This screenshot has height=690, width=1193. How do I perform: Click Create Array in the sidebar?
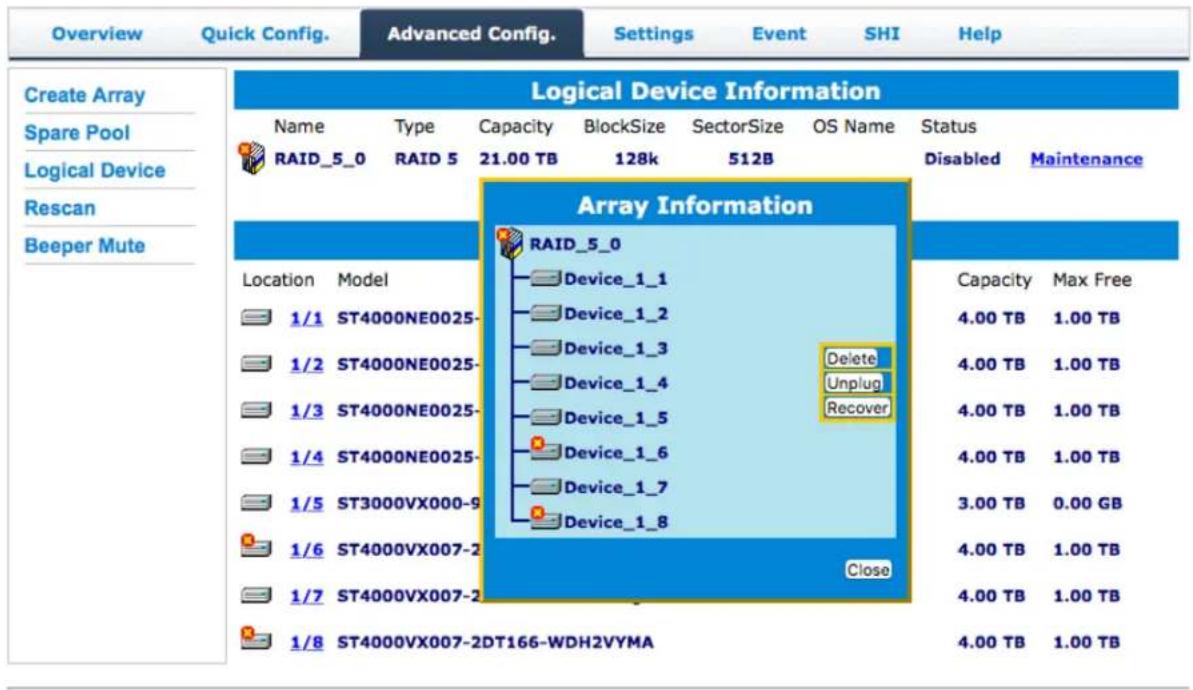84,95
